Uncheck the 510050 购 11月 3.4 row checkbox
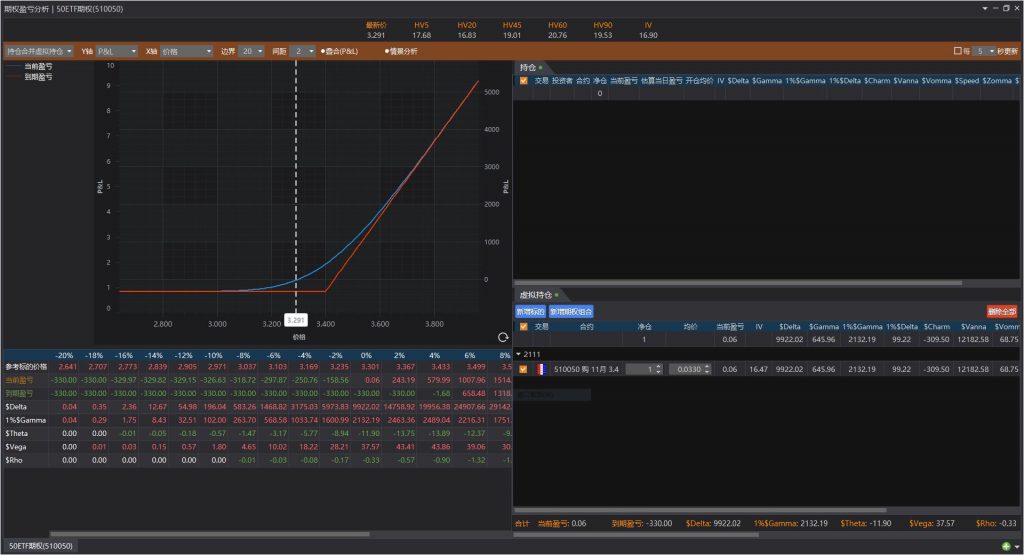 point(524,369)
